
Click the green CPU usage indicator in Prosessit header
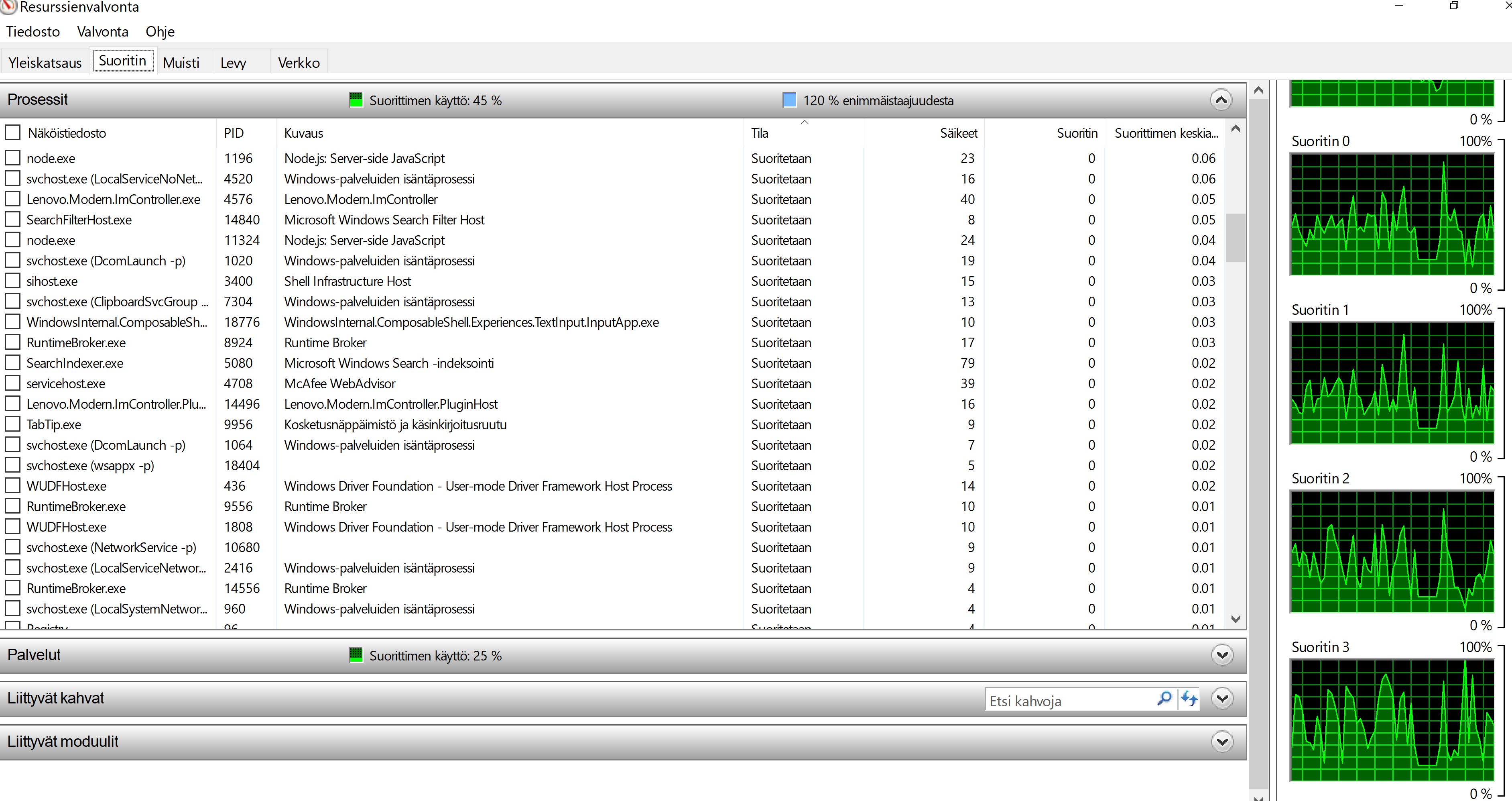[356, 100]
